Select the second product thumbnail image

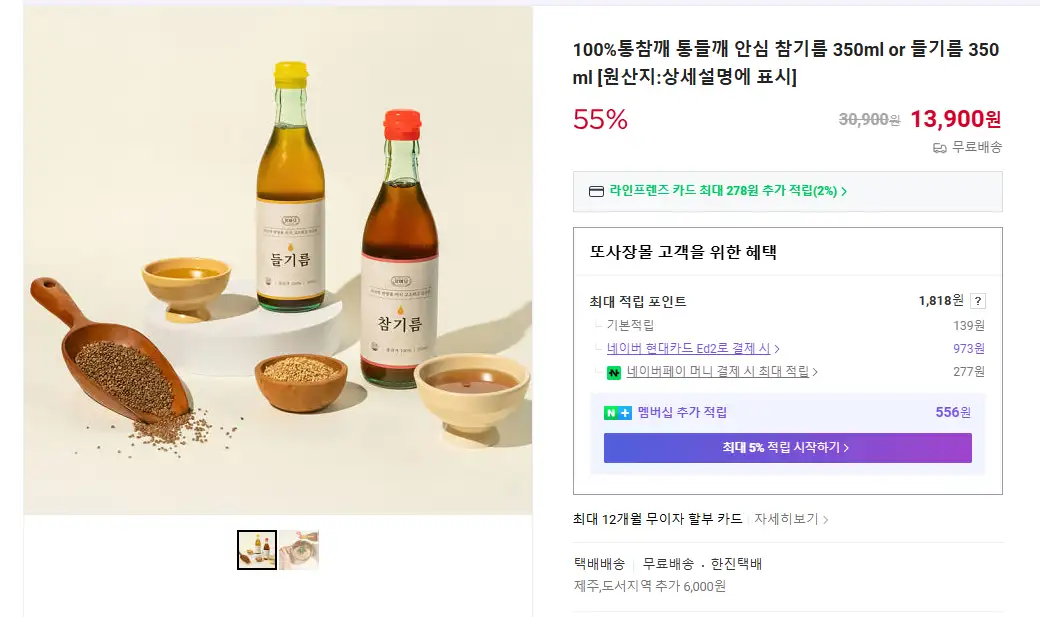299,550
